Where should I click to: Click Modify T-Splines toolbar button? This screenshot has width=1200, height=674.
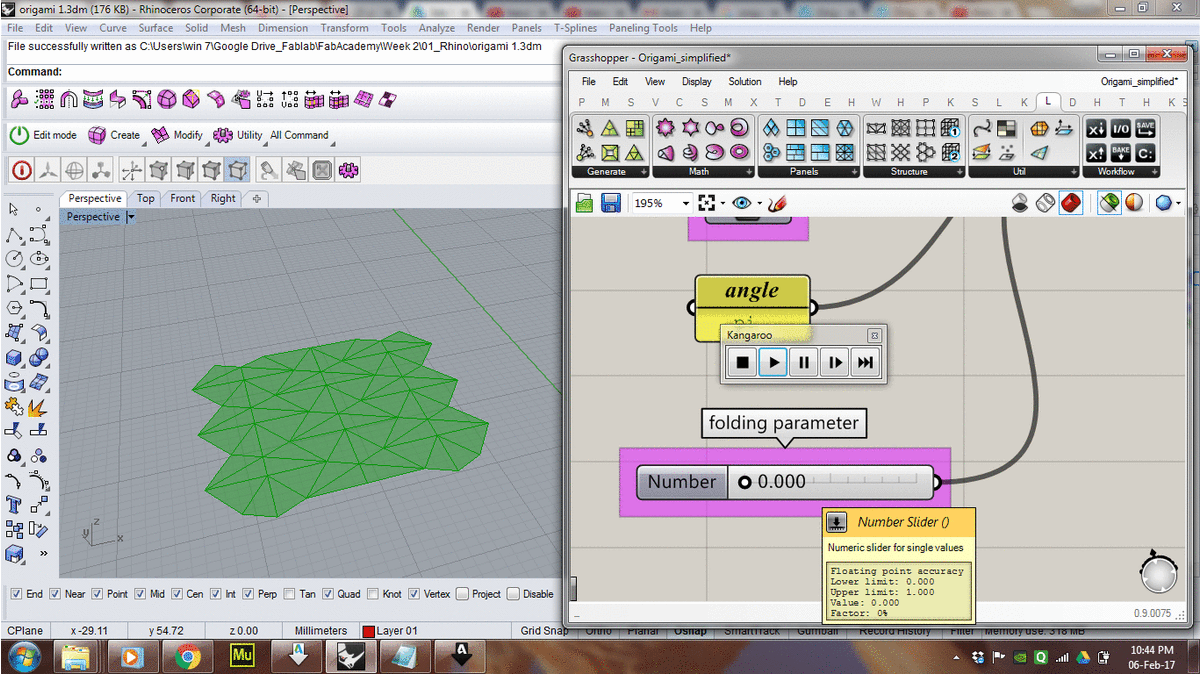click(176, 135)
